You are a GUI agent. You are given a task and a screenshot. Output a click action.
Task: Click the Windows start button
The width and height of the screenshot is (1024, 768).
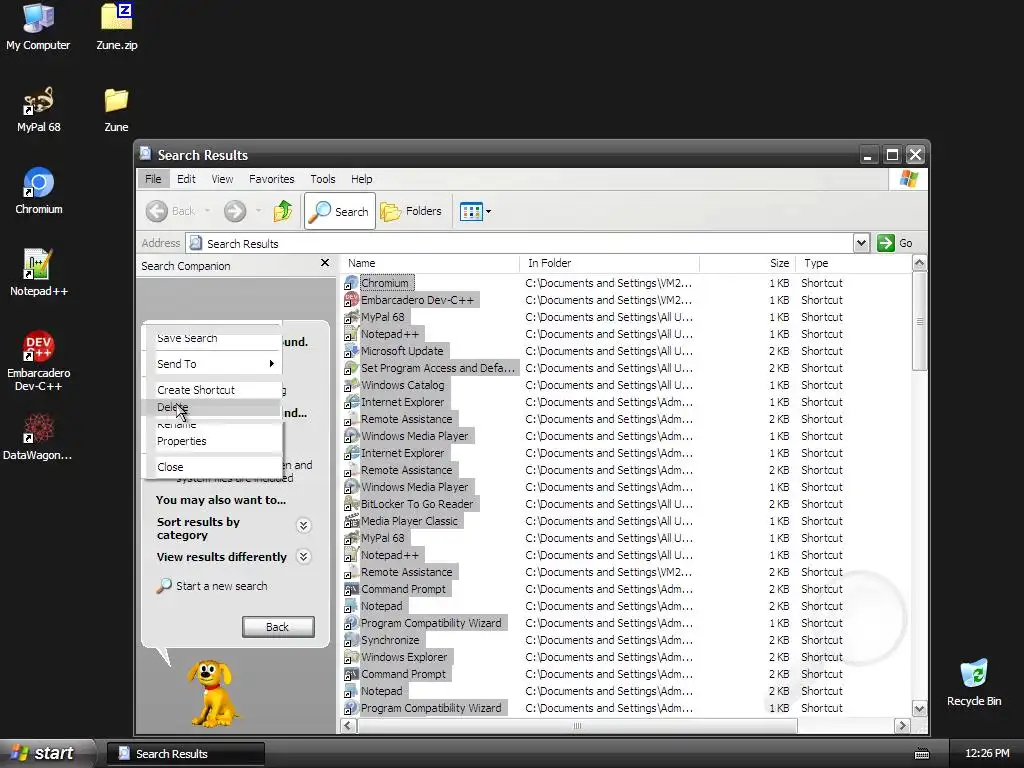(x=46, y=753)
